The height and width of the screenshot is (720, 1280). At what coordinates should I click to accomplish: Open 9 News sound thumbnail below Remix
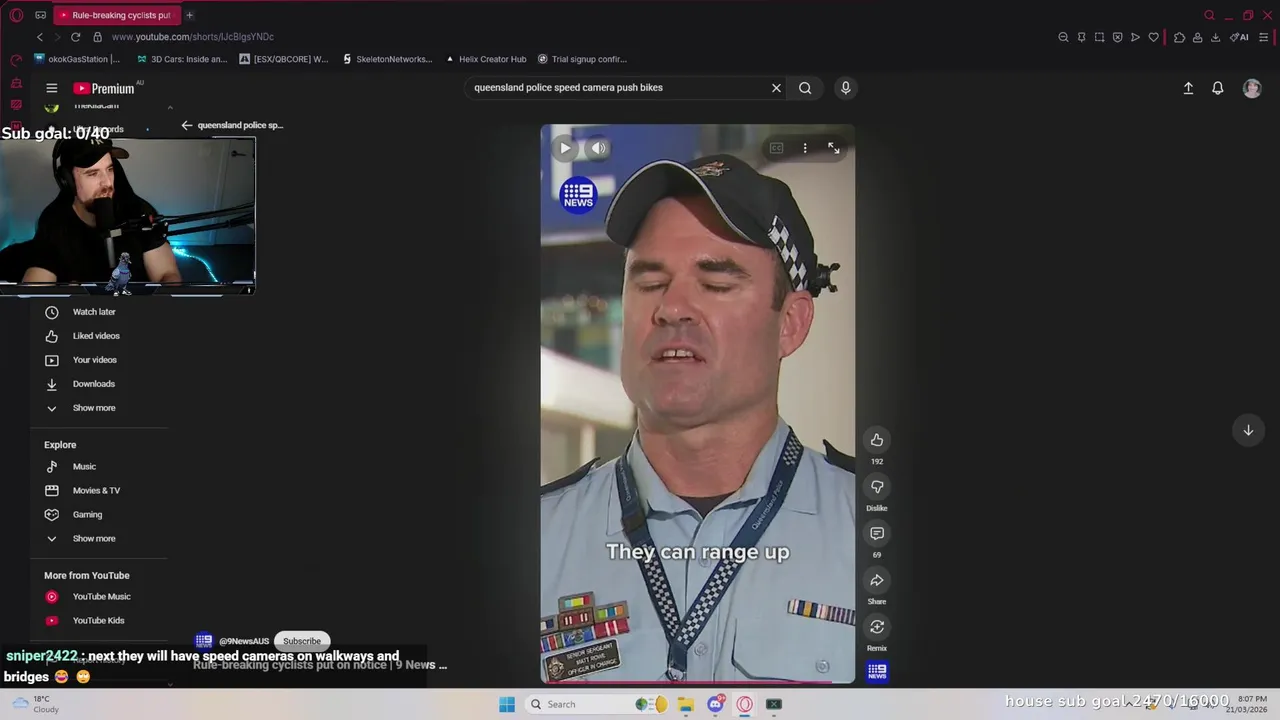(x=877, y=671)
